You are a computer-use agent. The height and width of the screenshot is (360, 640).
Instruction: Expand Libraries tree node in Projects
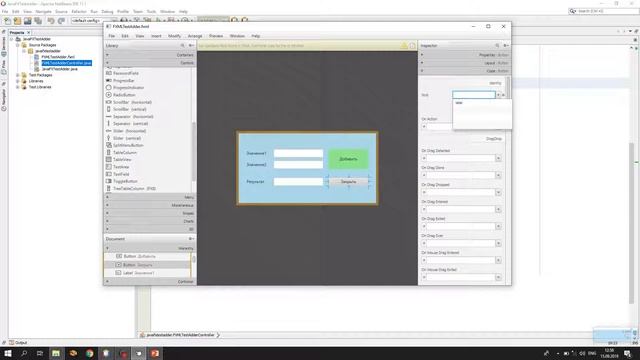(18, 81)
